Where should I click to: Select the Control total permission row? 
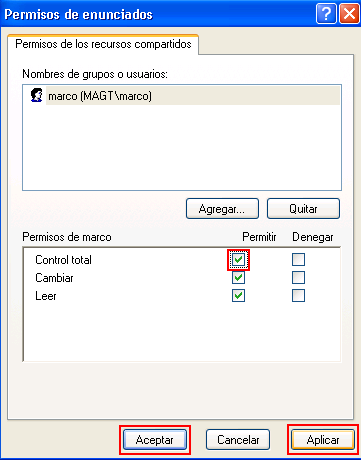182,260
